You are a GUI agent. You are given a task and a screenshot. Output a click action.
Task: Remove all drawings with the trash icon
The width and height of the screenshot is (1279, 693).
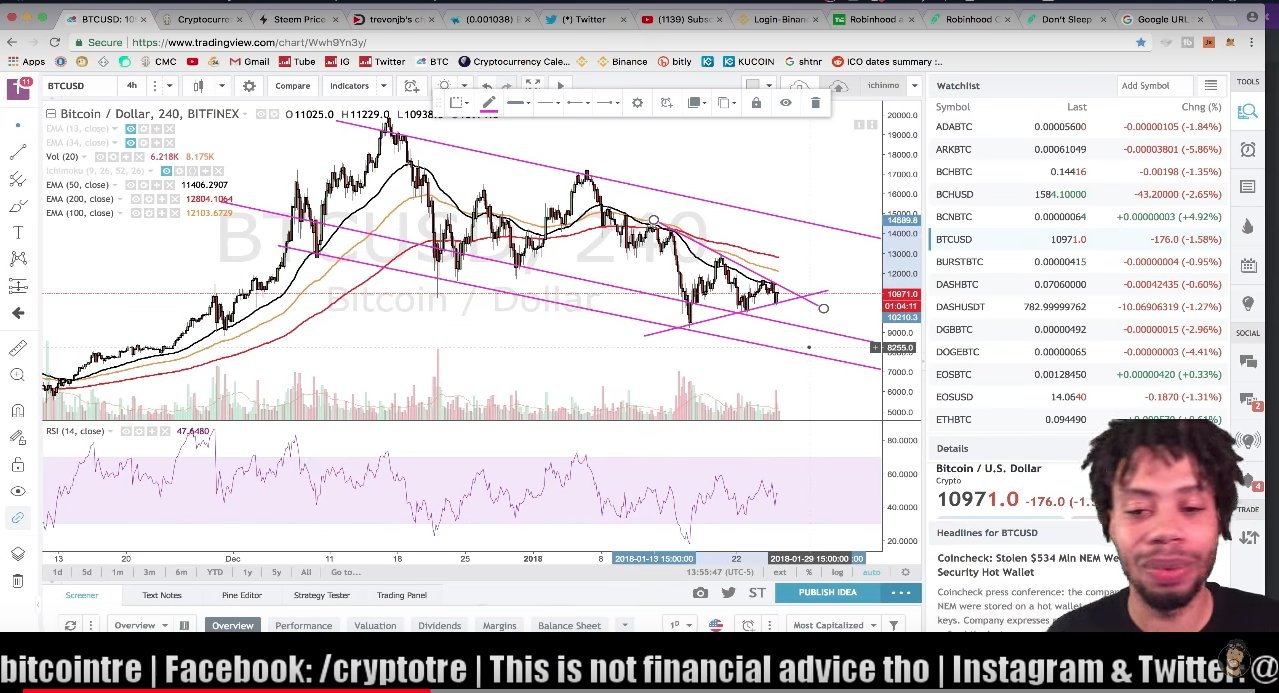(x=18, y=581)
